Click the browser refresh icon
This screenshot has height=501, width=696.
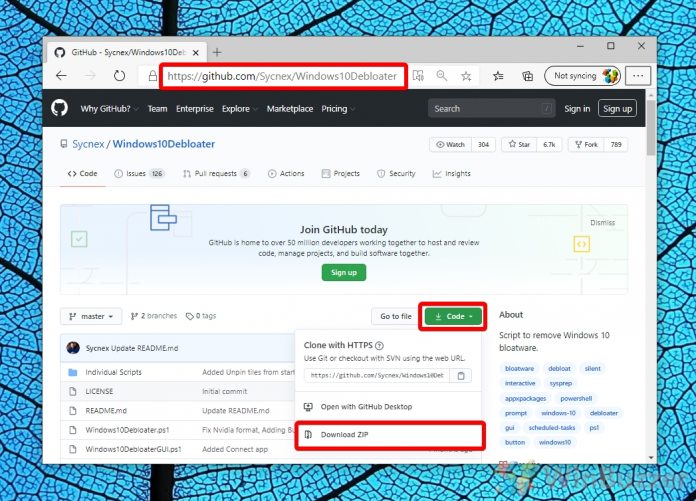tap(120, 76)
